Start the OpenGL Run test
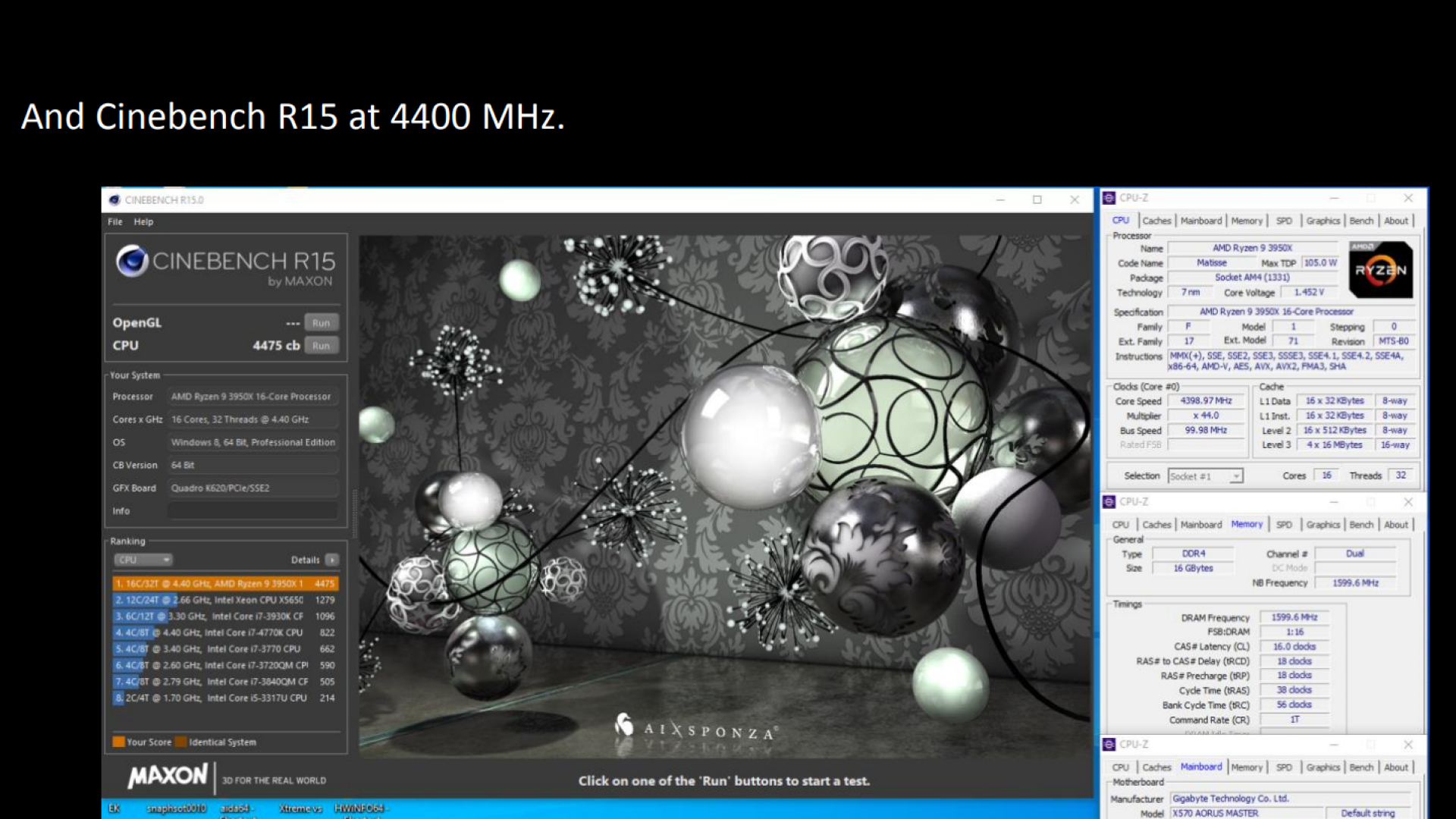The image size is (1456, 819). tap(321, 322)
